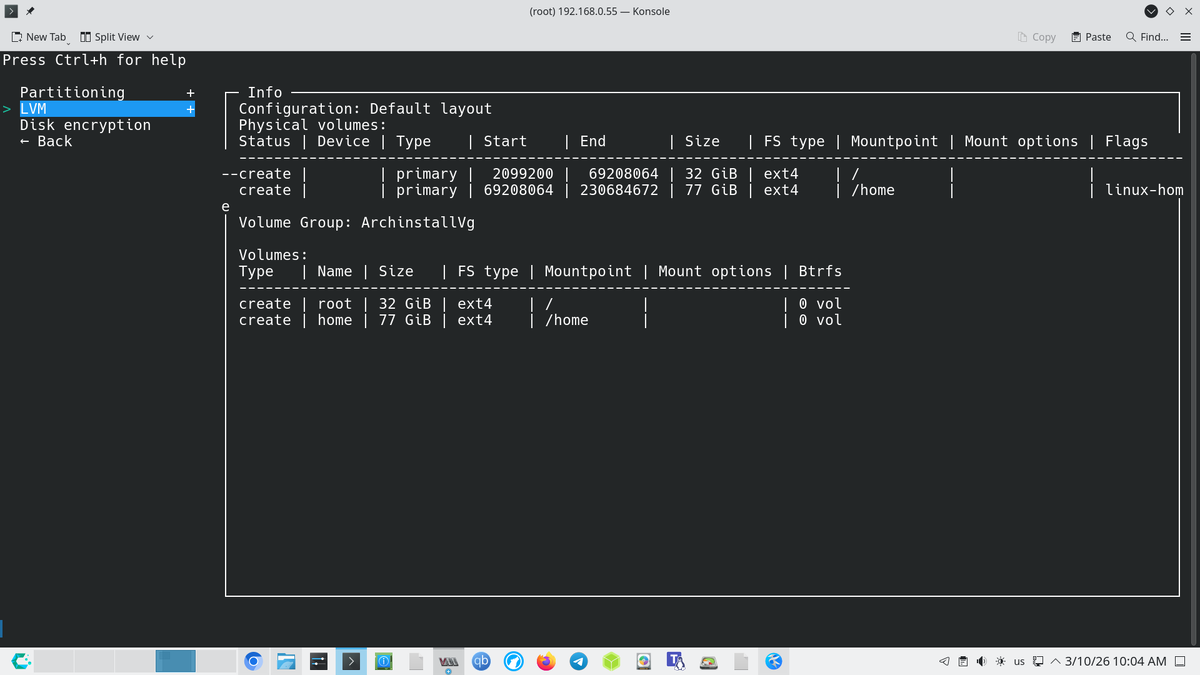Open the Dolphin file manager

pyautogui.click(x=287, y=660)
